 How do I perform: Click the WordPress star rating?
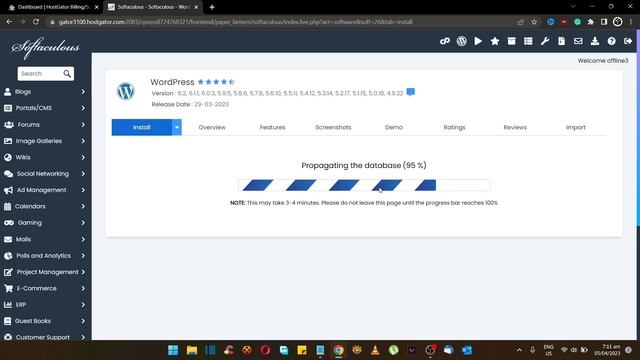point(216,82)
